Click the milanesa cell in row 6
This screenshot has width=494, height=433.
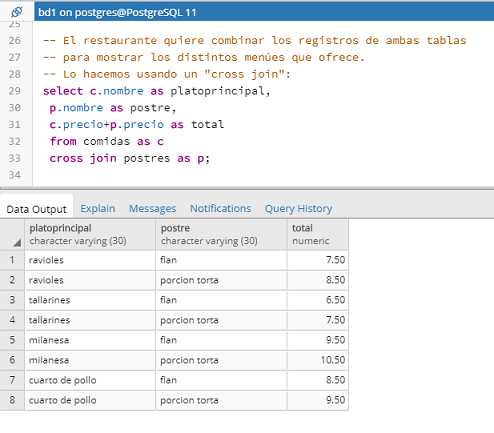tap(90, 360)
